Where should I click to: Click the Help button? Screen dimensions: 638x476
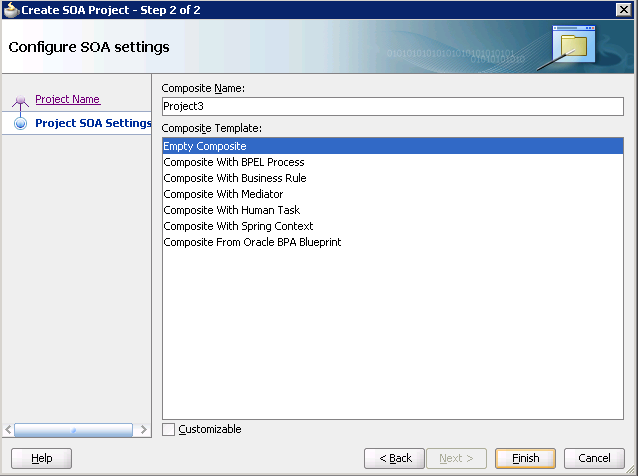[x=42, y=458]
